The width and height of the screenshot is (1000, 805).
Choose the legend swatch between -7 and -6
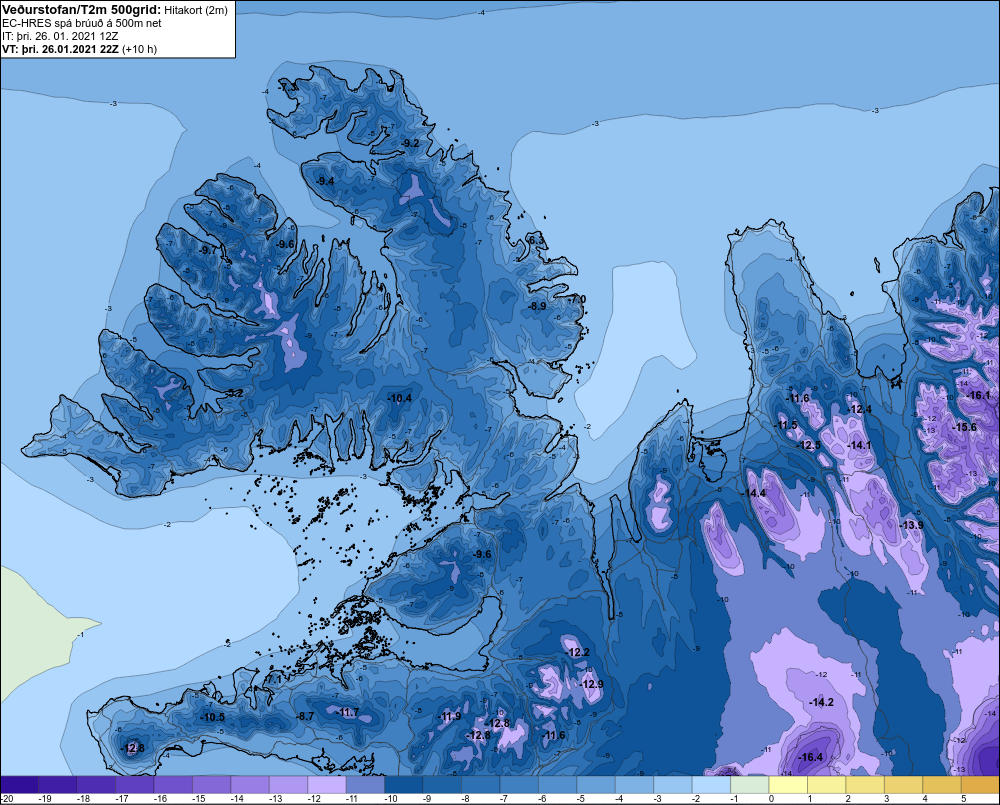(519, 785)
